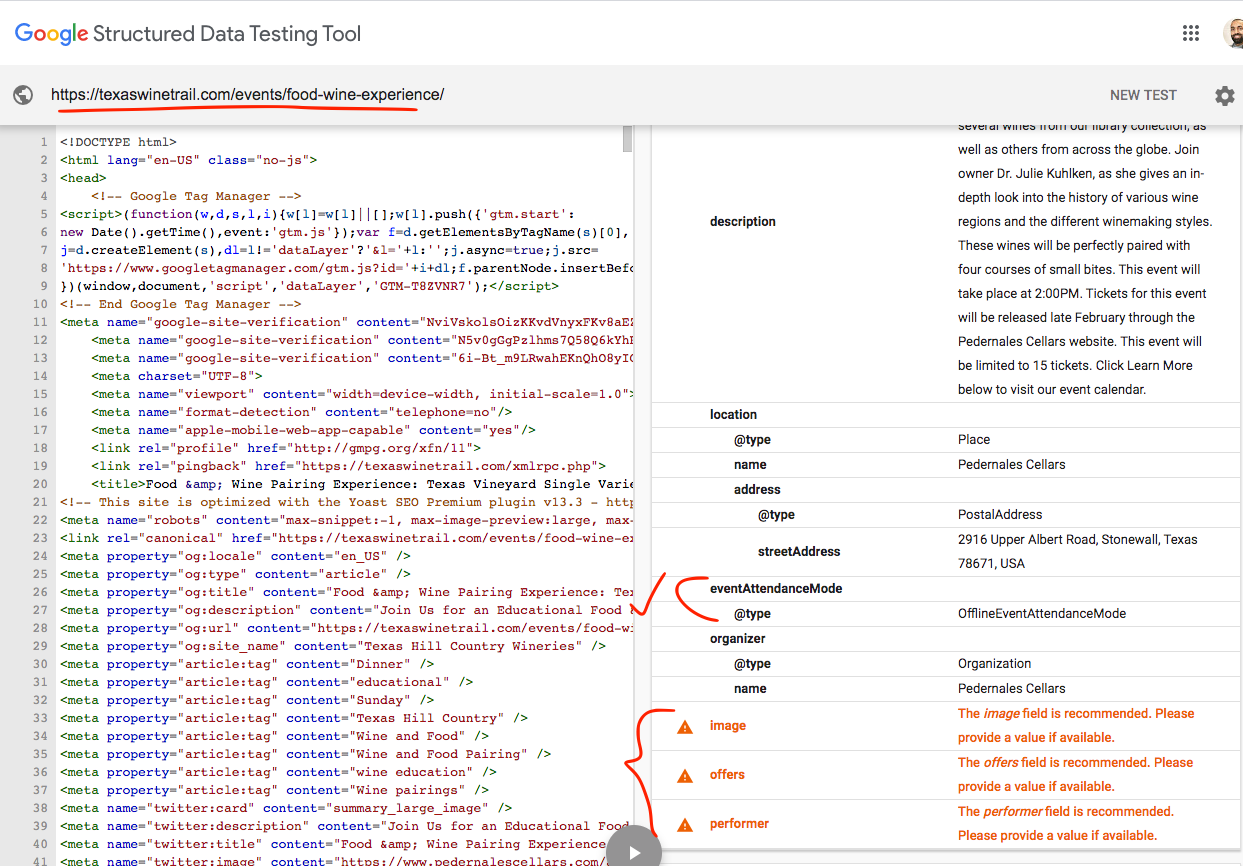Select the performer warning row label
Viewport: 1243px width, 866px height.
tap(739, 824)
